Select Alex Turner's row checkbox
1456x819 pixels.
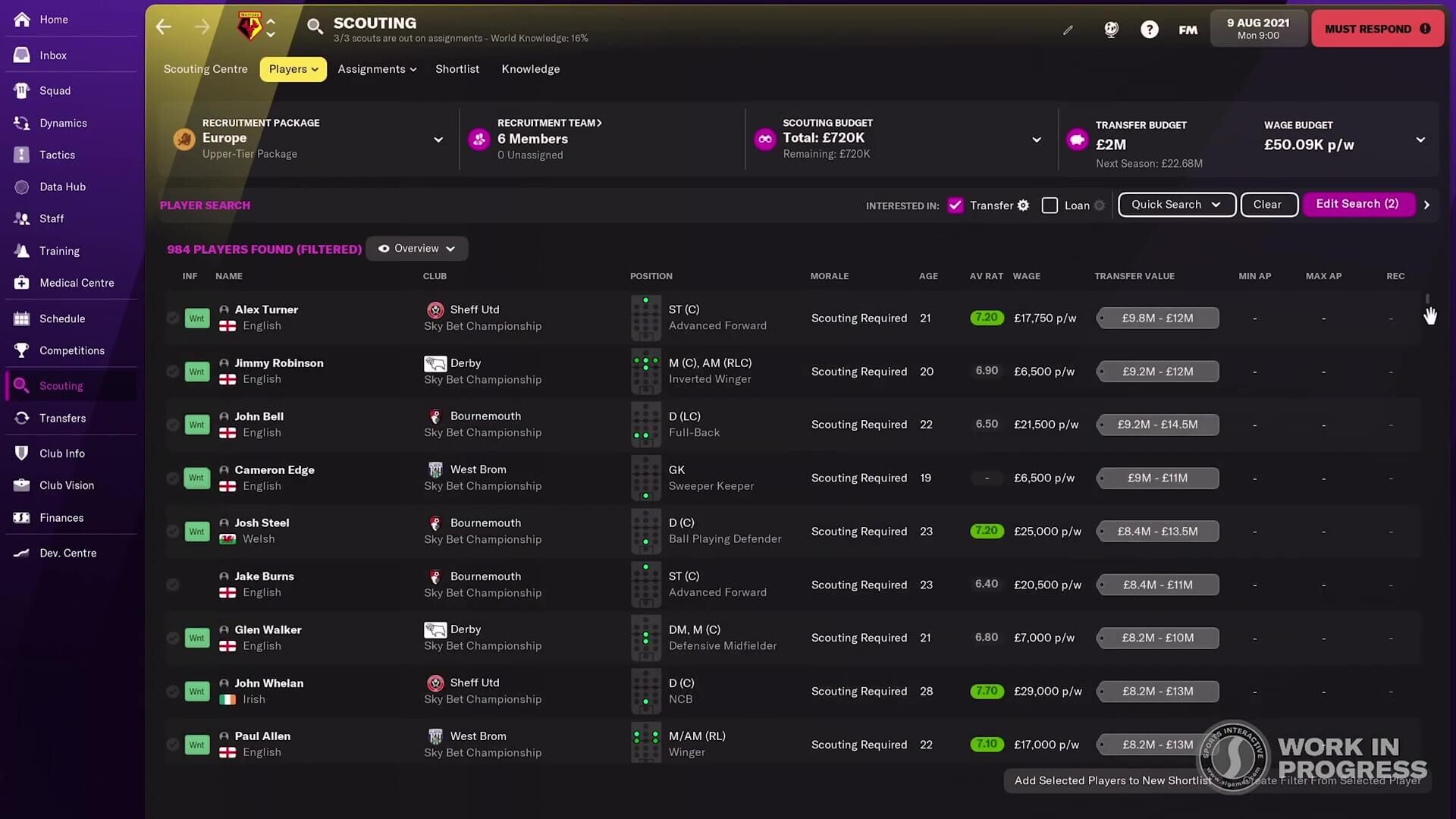coord(173,318)
